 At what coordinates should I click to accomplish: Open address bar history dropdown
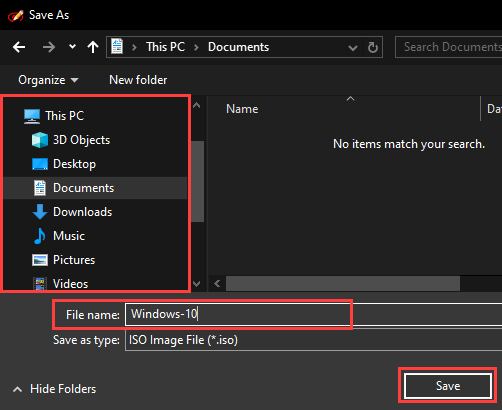pyautogui.click(x=353, y=48)
